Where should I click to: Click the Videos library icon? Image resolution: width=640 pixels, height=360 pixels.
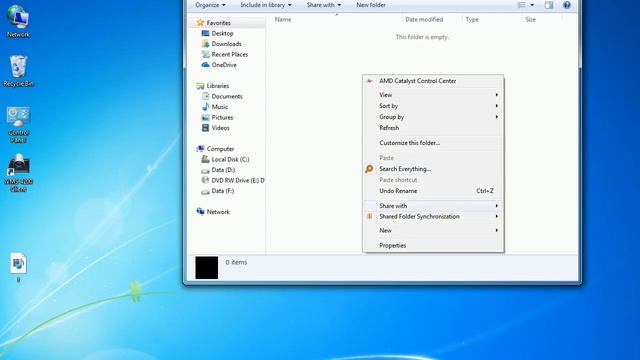205,128
